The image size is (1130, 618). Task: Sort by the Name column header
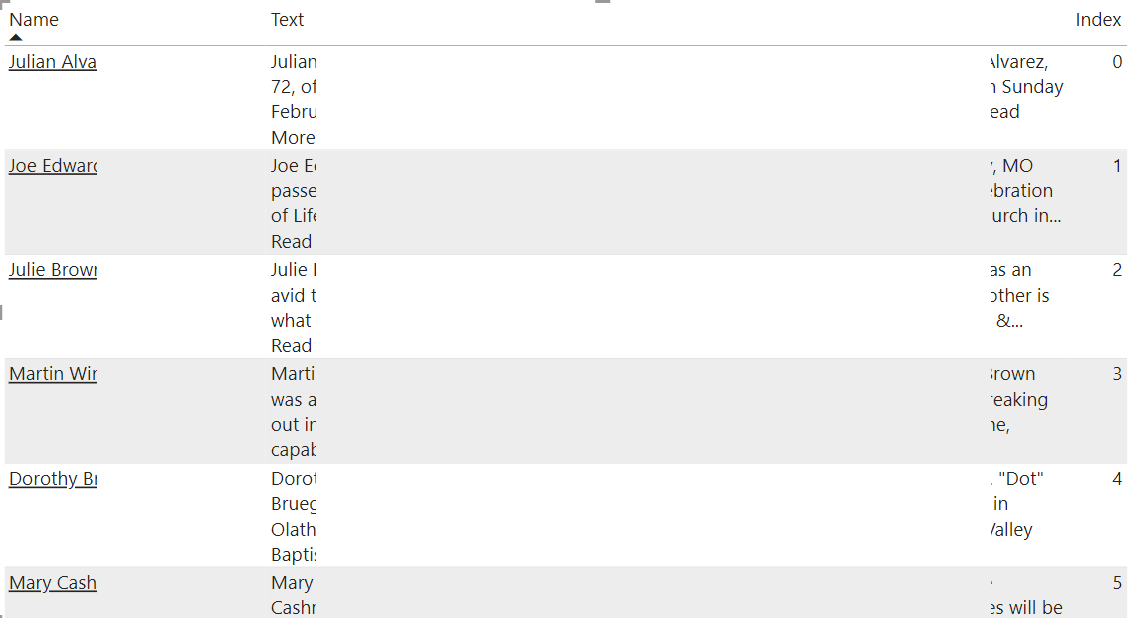click(34, 19)
